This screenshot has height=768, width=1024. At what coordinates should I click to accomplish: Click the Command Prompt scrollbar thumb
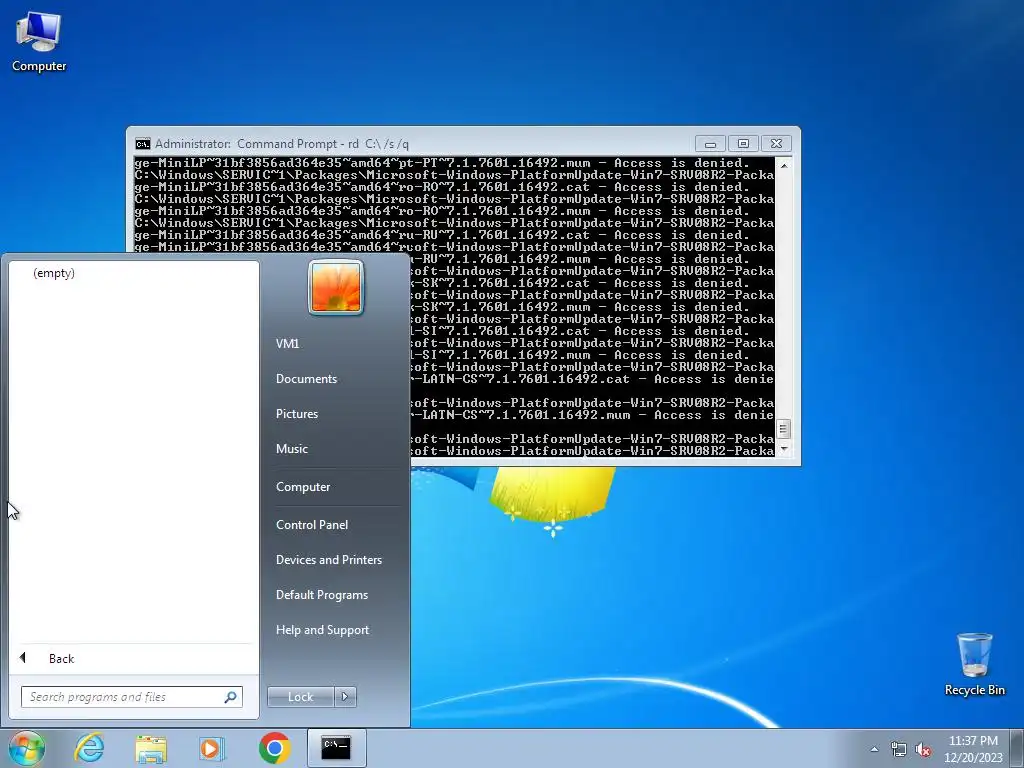784,429
